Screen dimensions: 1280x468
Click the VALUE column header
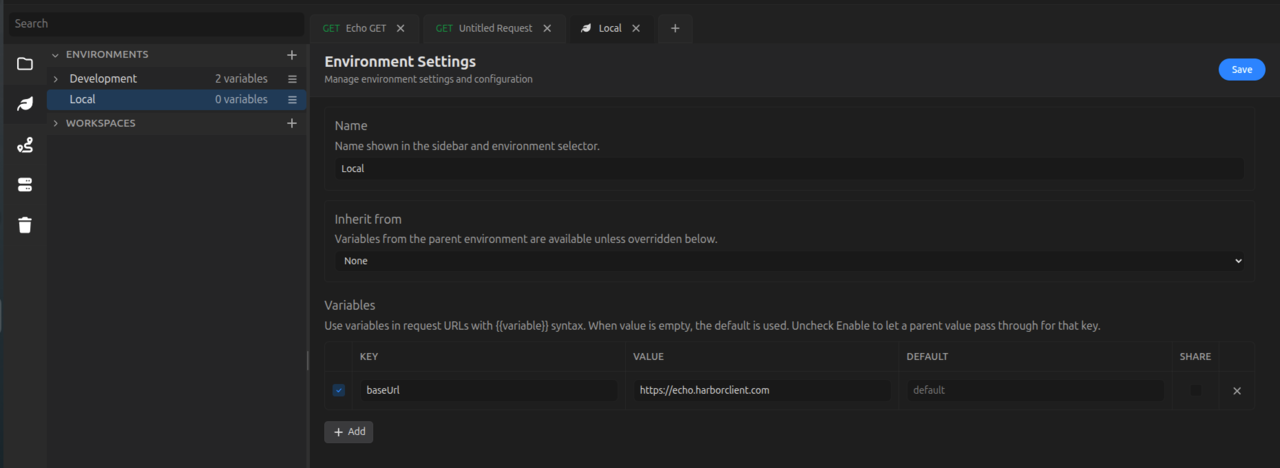(x=648, y=357)
